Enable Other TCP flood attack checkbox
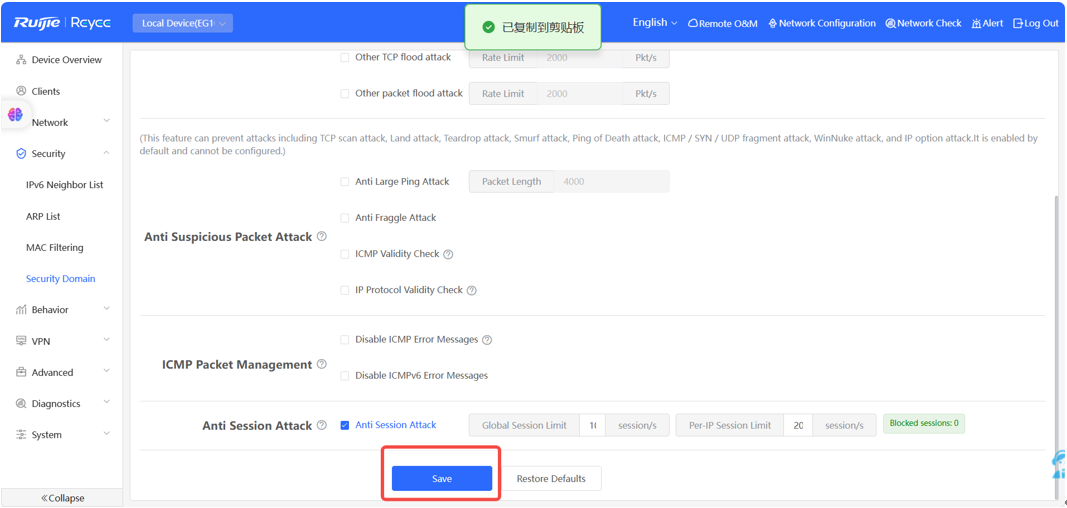 [x=344, y=58]
